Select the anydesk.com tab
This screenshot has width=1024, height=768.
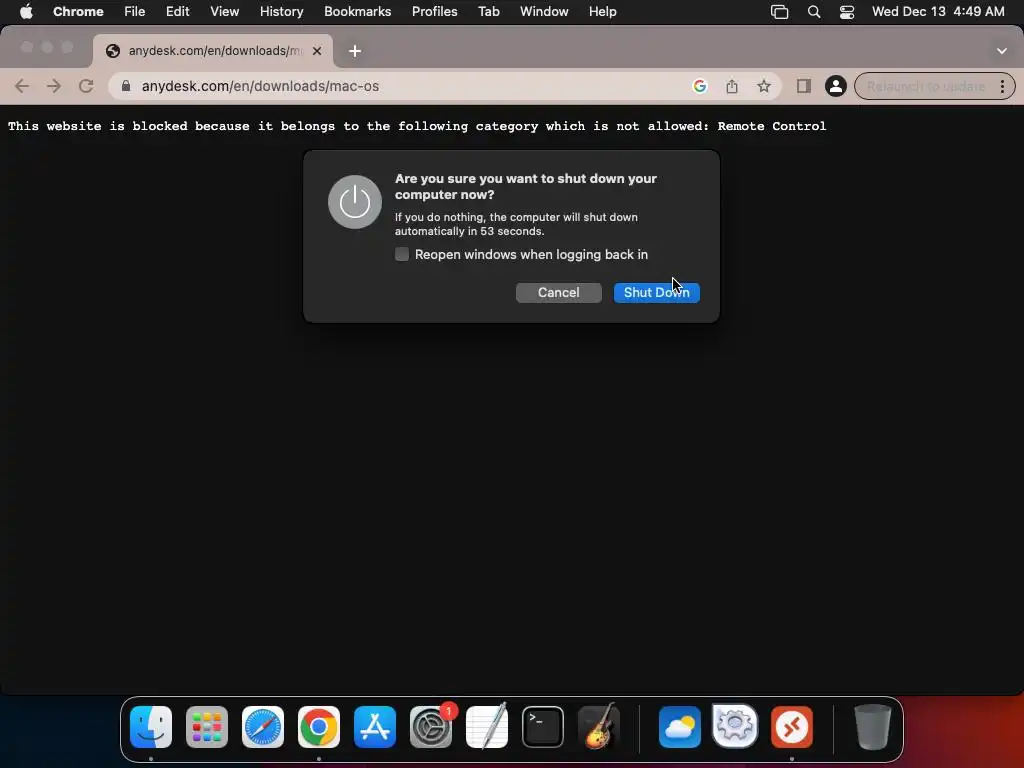(x=212, y=51)
